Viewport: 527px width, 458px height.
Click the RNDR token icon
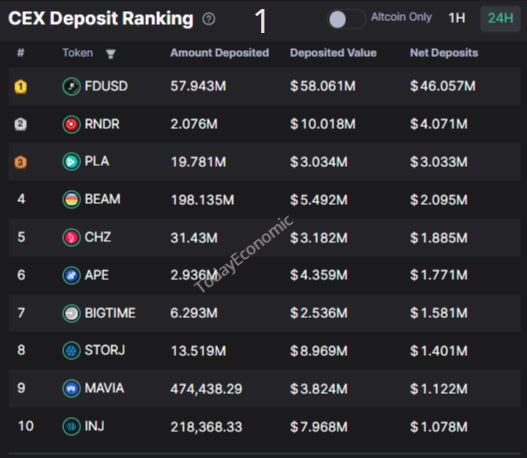point(71,124)
